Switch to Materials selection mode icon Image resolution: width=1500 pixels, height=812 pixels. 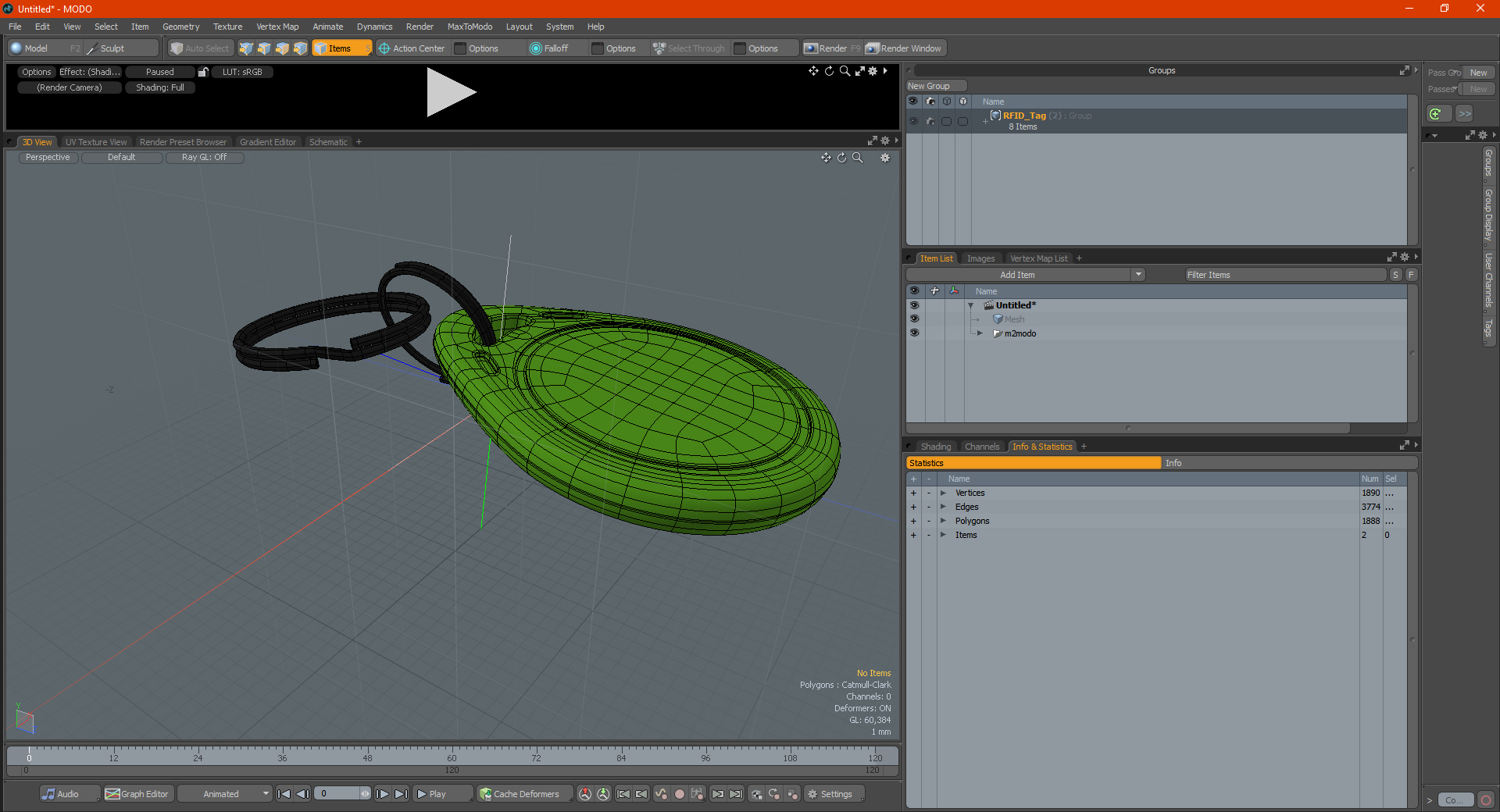pyautogui.click(x=300, y=48)
